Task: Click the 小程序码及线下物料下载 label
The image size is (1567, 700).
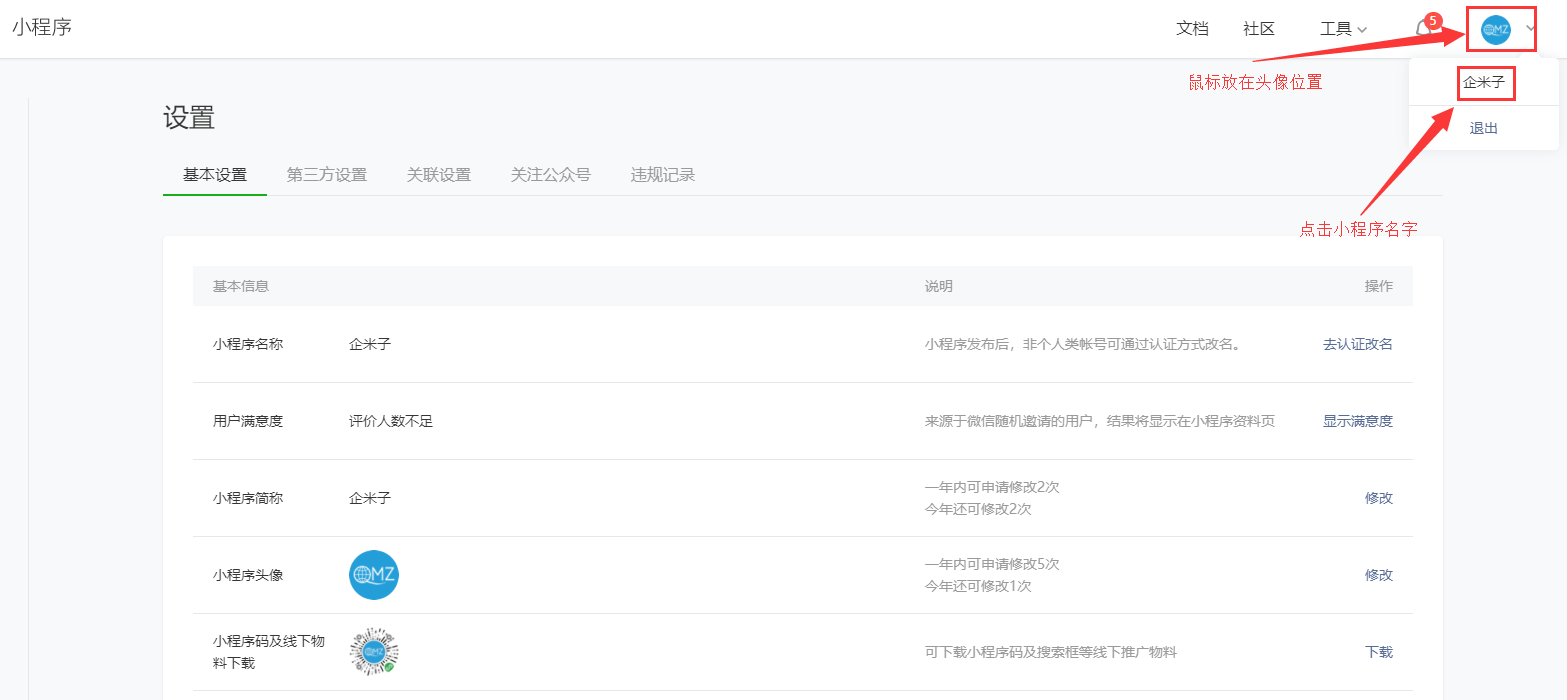Action: [269, 652]
